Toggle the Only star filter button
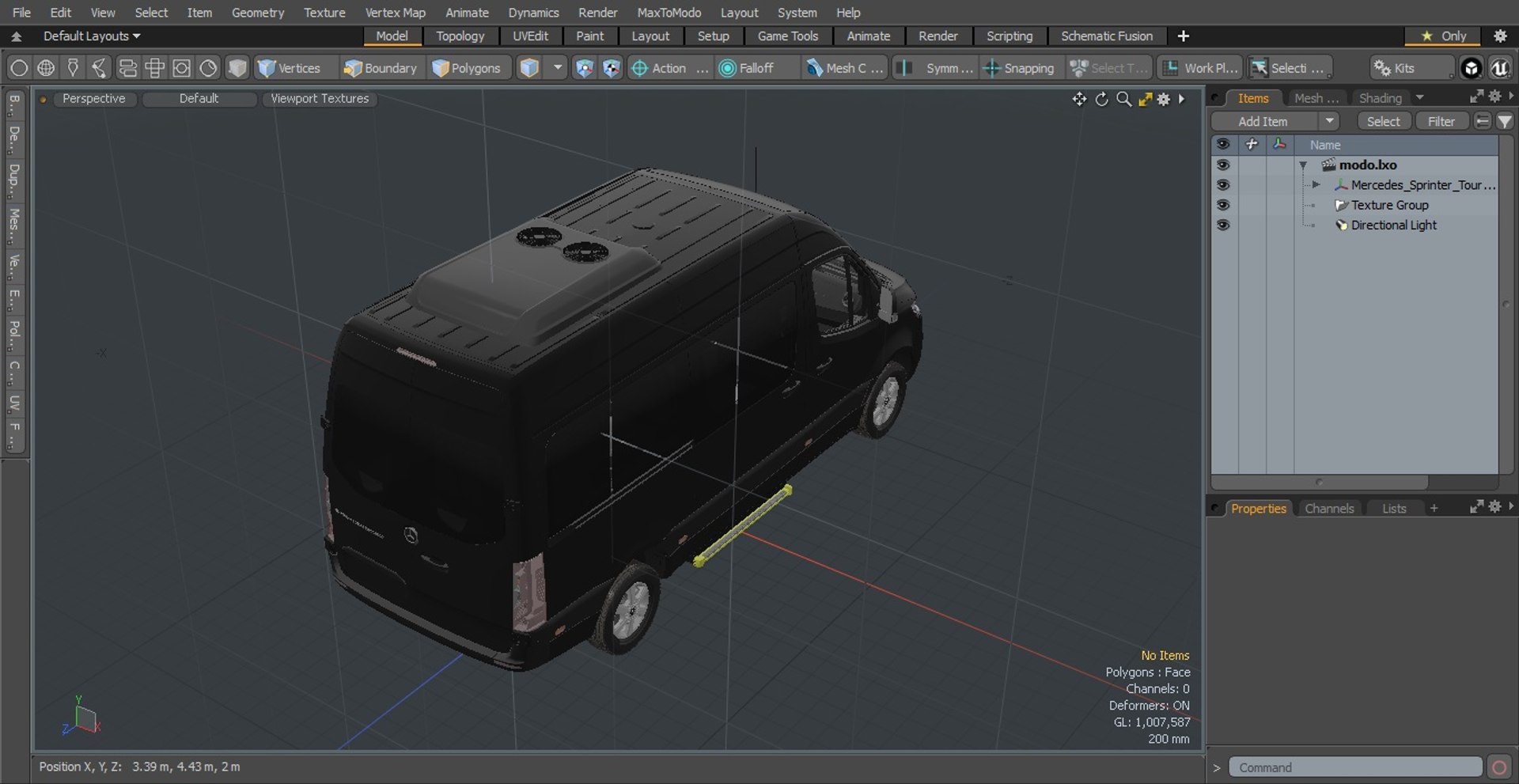The height and width of the screenshot is (784, 1519). [x=1444, y=36]
